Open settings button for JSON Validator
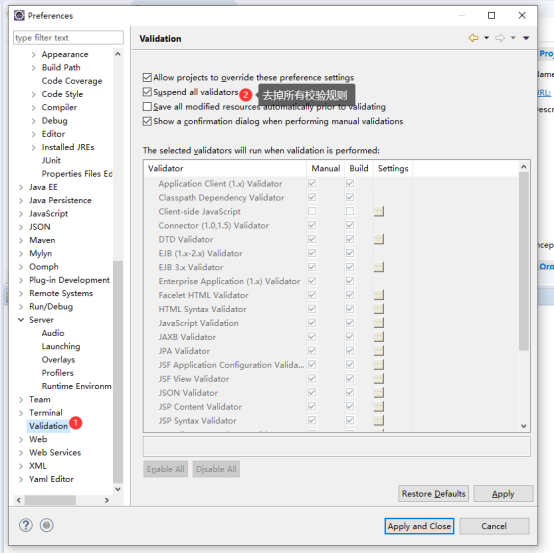 (378, 393)
